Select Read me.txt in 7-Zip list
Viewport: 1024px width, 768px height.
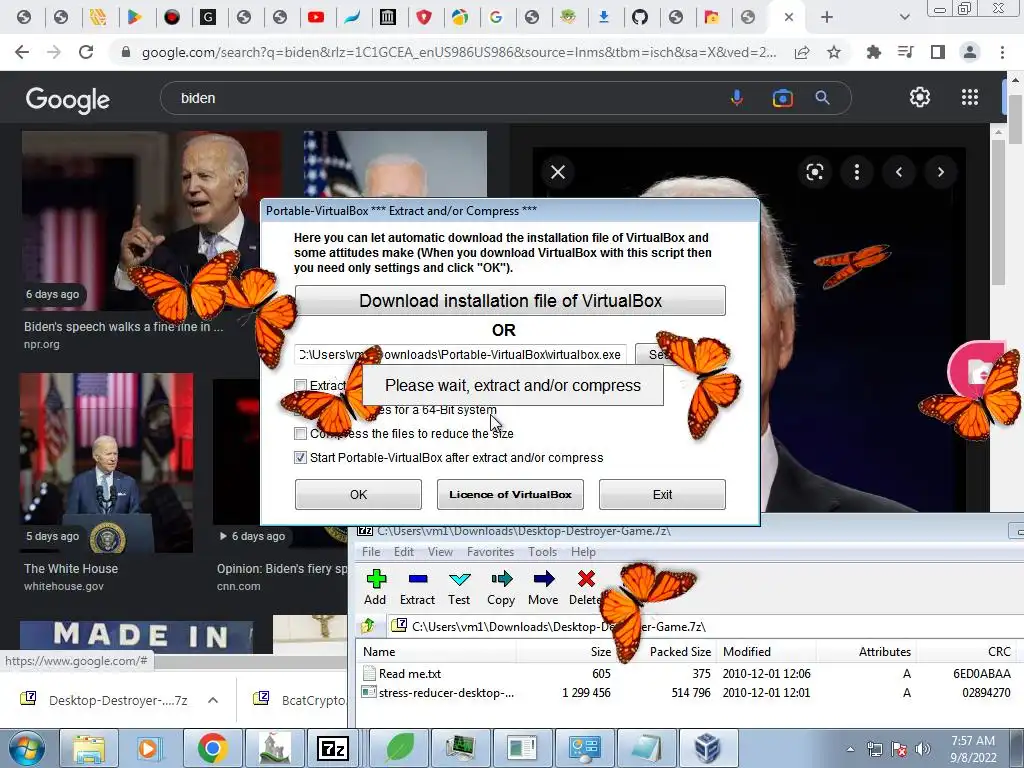[x=409, y=673]
